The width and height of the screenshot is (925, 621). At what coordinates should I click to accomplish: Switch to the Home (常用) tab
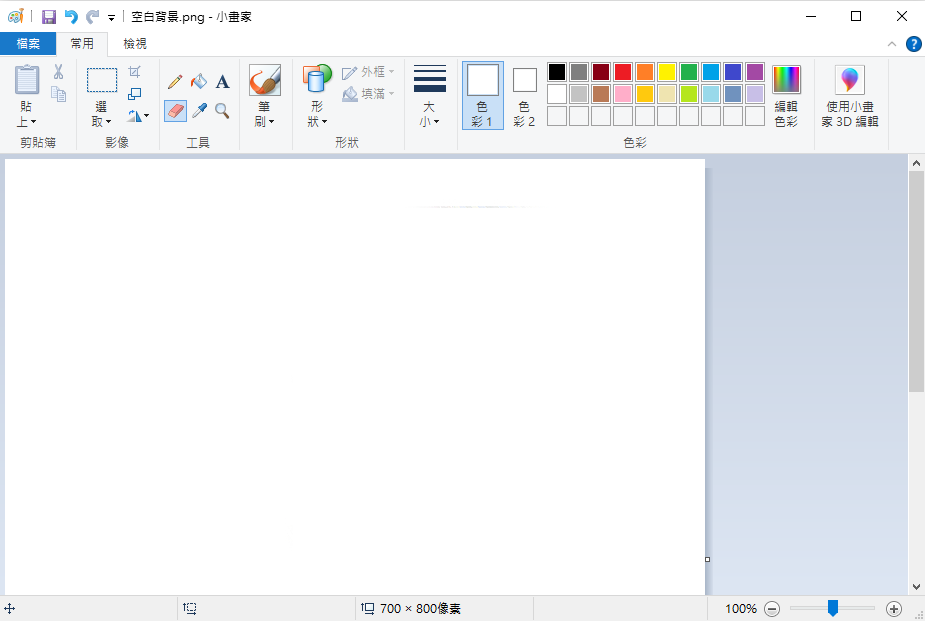tap(82, 44)
